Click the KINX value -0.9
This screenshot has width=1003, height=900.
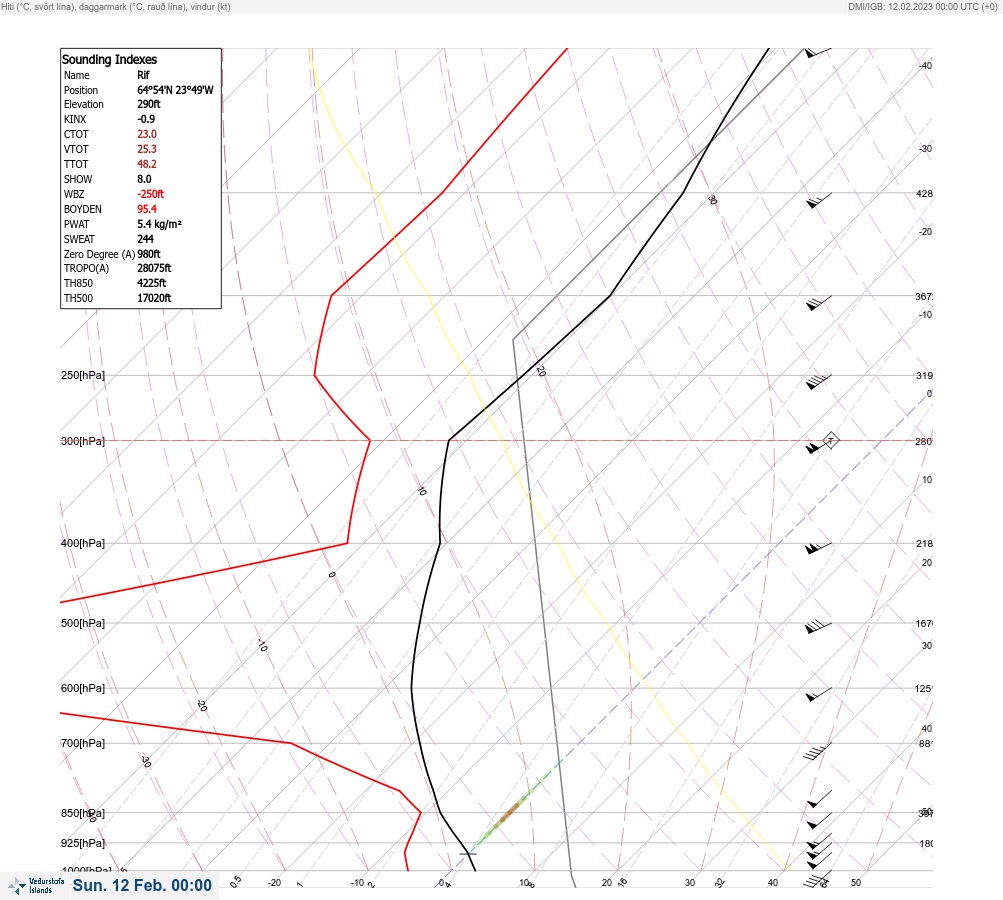[x=146, y=119]
